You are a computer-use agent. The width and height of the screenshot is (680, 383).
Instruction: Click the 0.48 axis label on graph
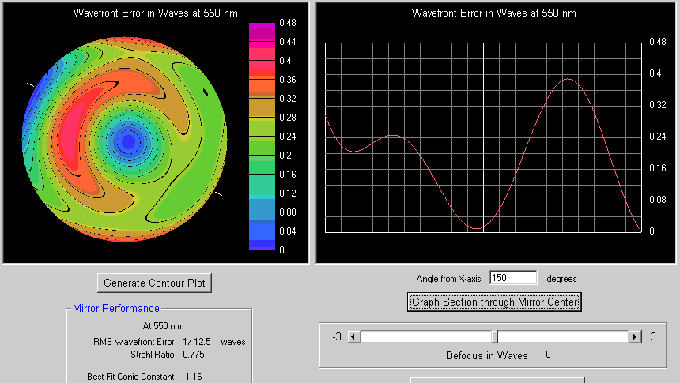point(657,42)
